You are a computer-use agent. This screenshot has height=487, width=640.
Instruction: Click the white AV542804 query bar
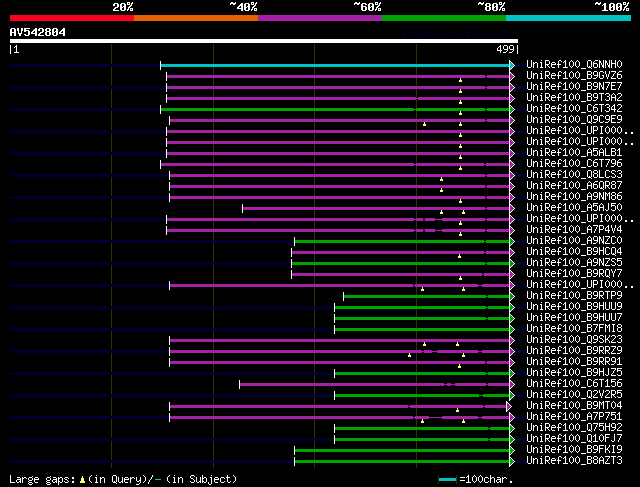click(263, 41)
